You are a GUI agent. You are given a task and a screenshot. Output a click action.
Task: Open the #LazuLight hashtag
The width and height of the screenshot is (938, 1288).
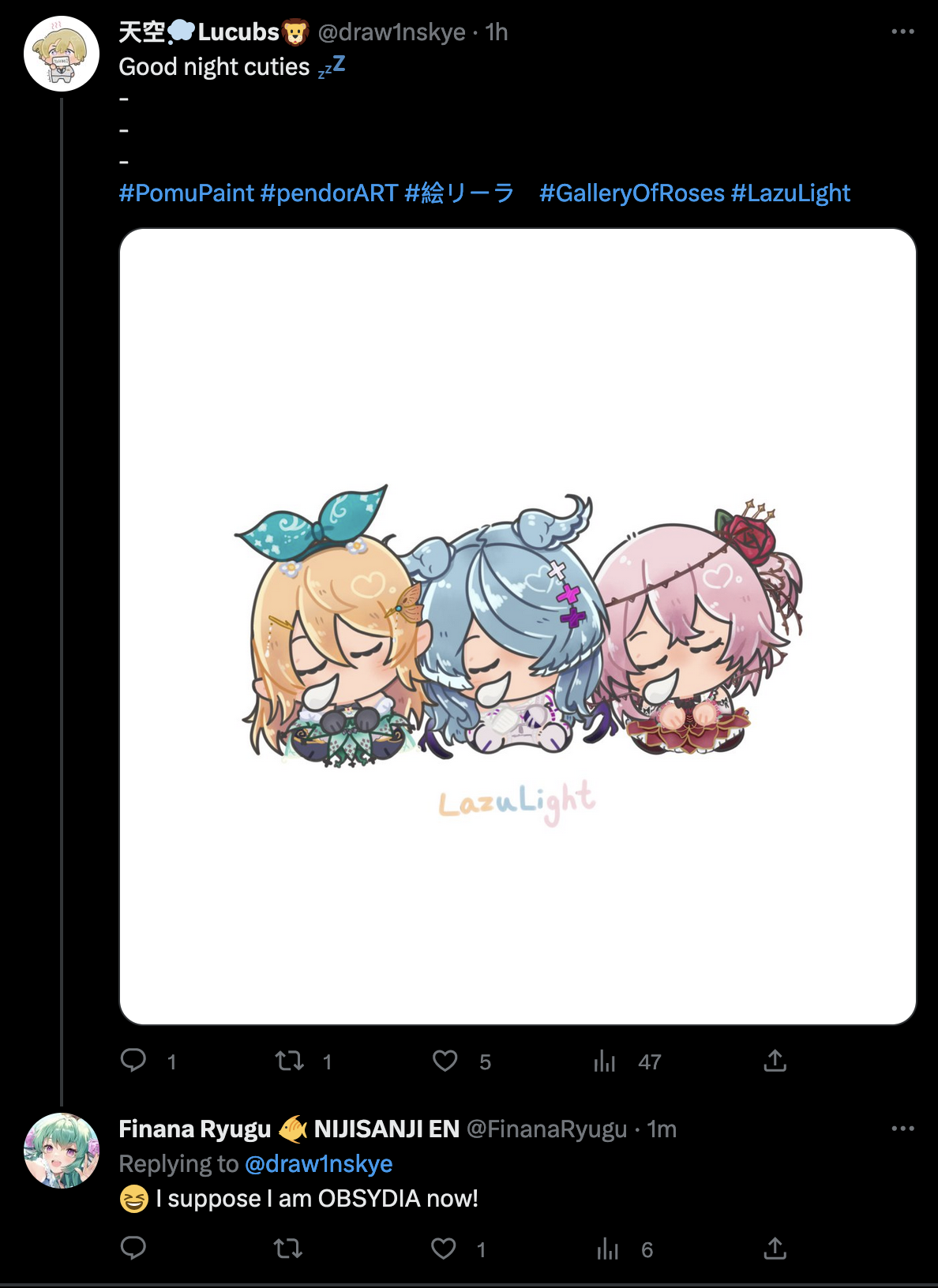(x=790, y=193)
